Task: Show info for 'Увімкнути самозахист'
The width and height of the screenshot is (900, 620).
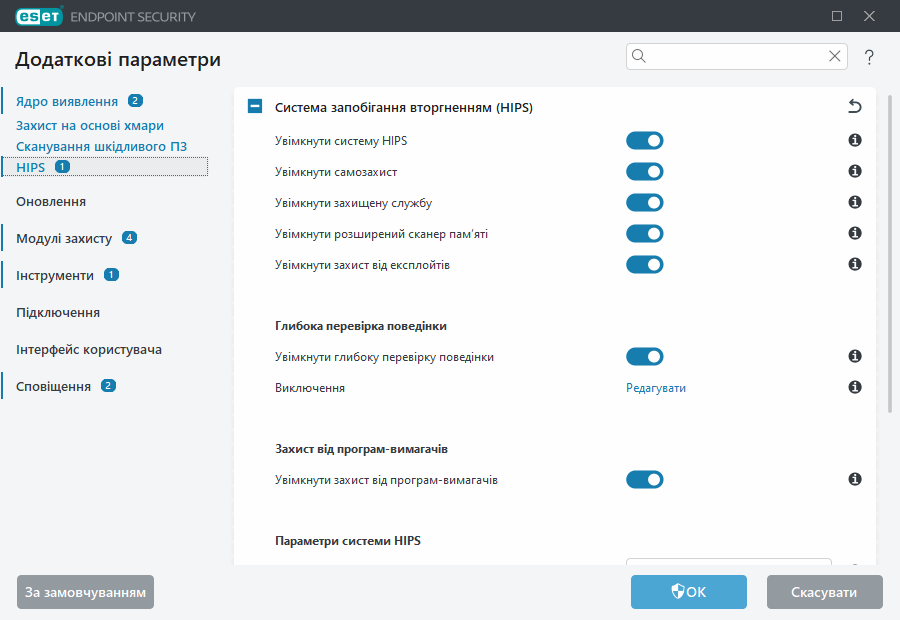Action: [855, 172]
